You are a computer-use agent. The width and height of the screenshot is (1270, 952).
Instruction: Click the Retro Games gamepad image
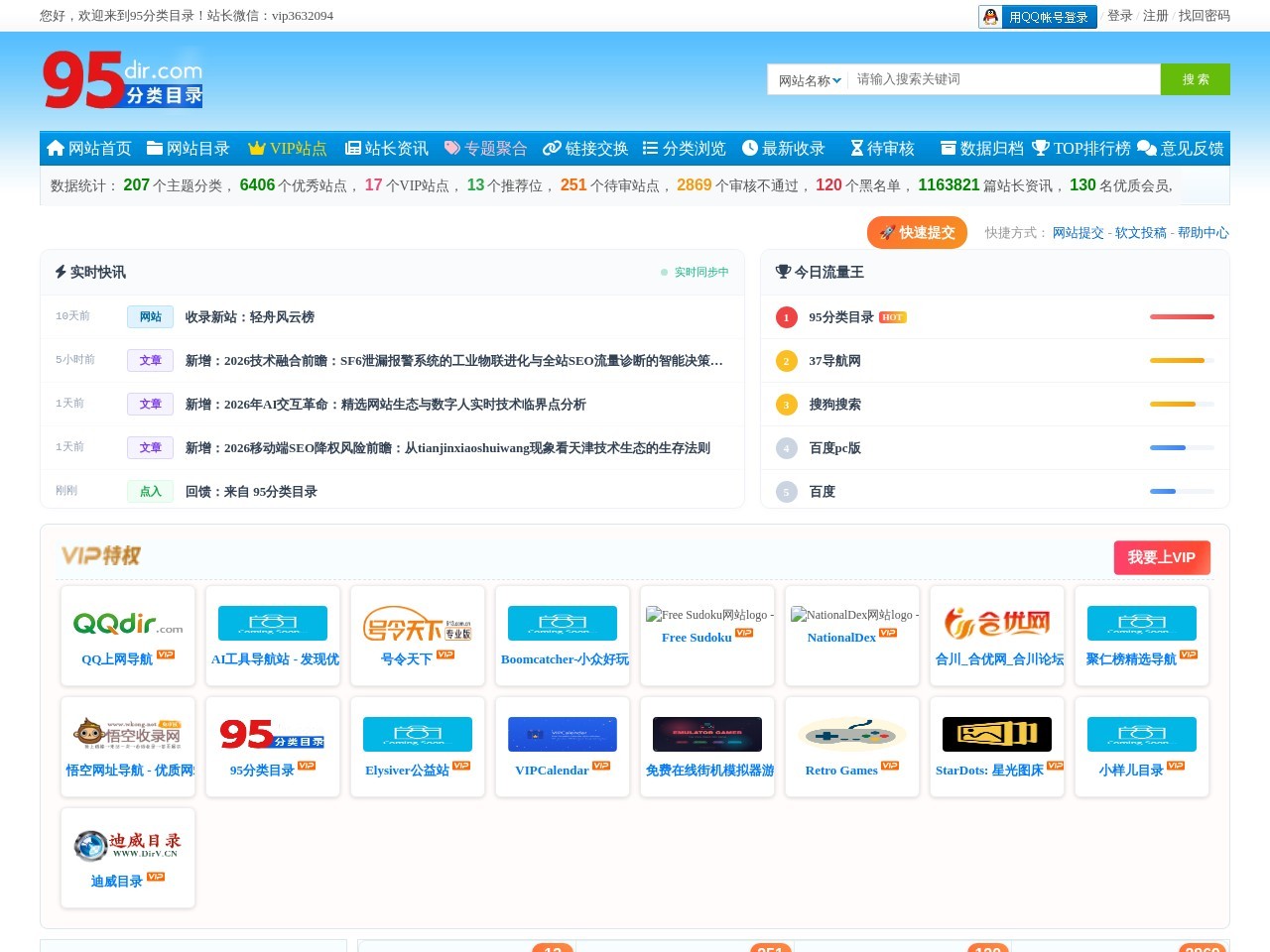point(852,734)
